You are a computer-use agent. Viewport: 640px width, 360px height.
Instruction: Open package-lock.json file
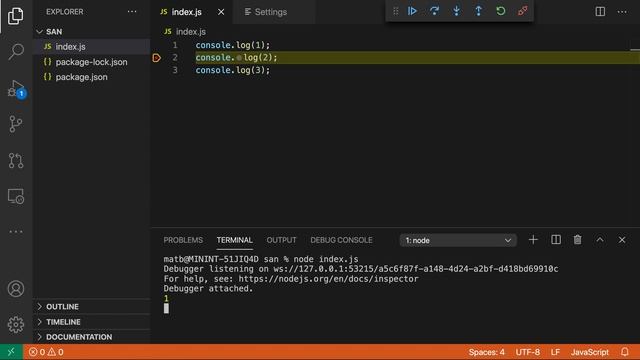[x=91, y=62]
